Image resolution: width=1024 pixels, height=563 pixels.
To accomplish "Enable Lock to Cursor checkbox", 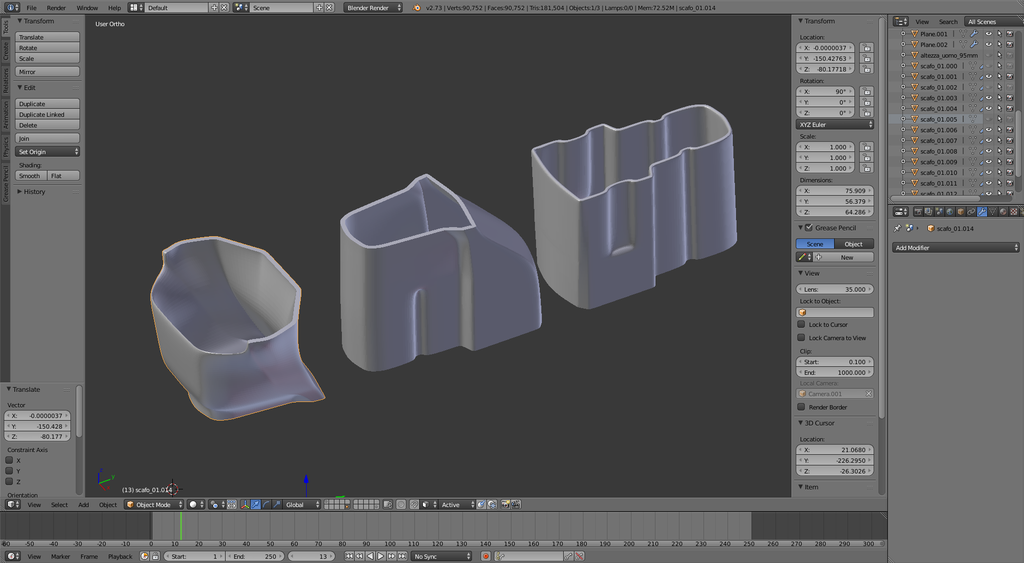I will [801, 324].
